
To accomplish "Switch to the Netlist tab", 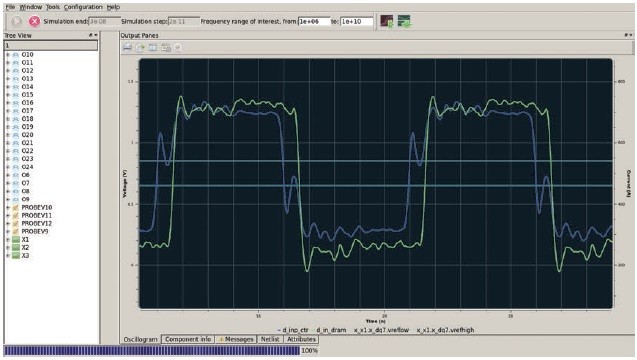I will coord(270,339).
